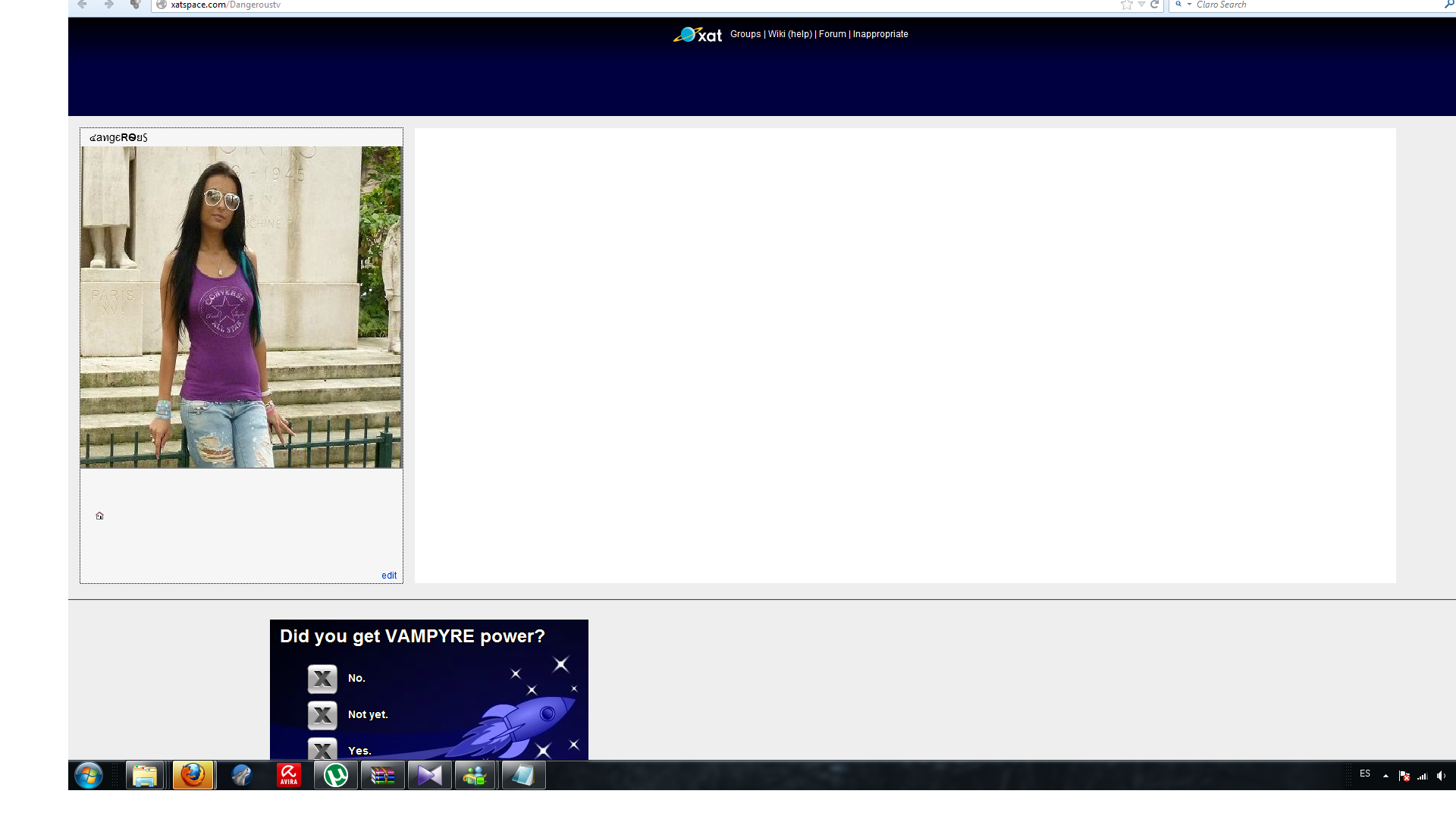This screenshot has height=819, width=1456.
Task: Vote "Yes." in VAMPYRE poll
Action: (x=322, y=750)
